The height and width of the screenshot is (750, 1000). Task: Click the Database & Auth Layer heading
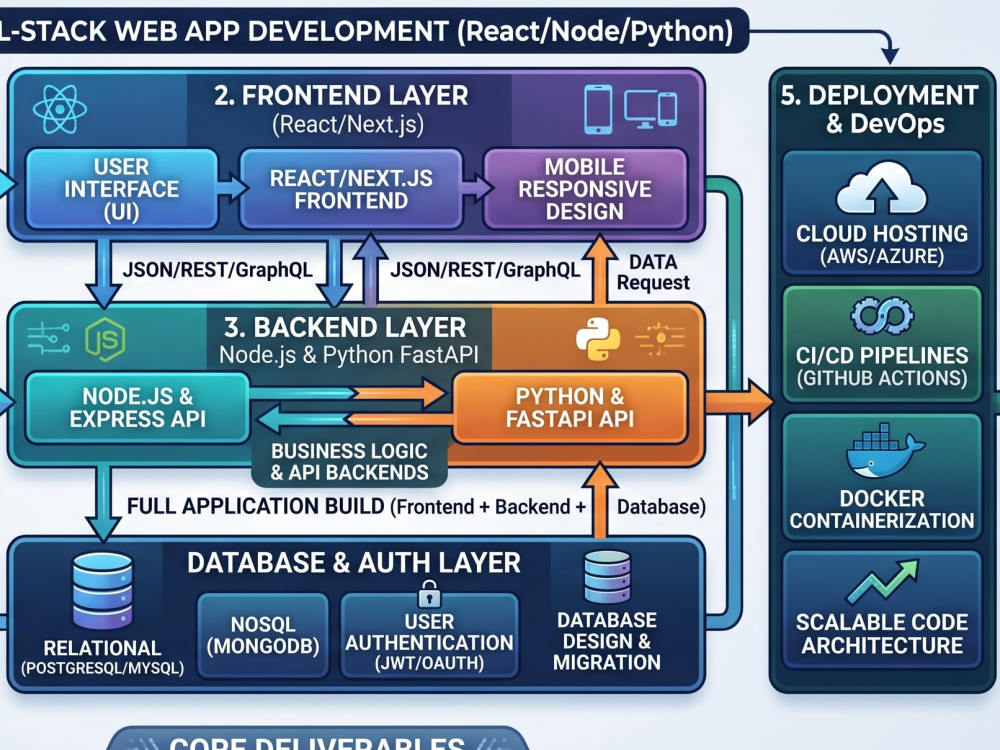pos(354,563)
